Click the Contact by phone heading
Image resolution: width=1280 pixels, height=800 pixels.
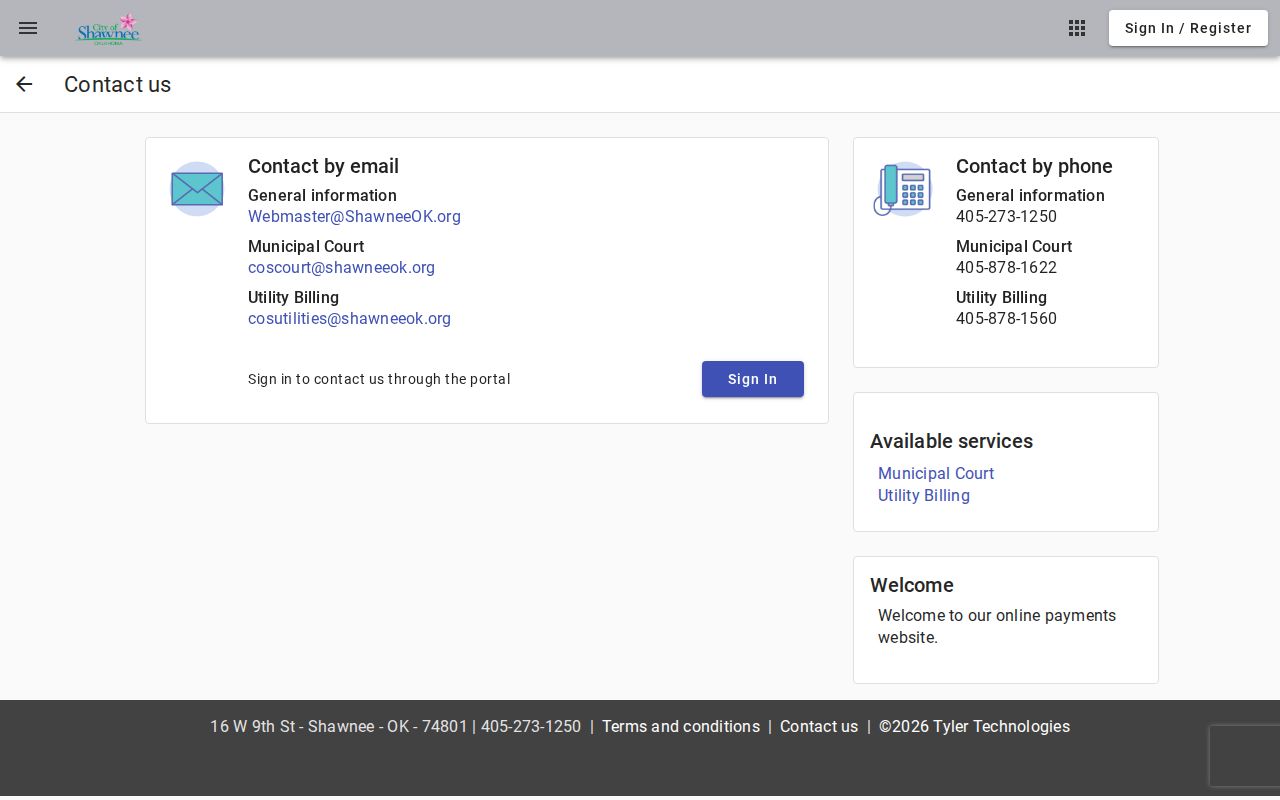1034,167
